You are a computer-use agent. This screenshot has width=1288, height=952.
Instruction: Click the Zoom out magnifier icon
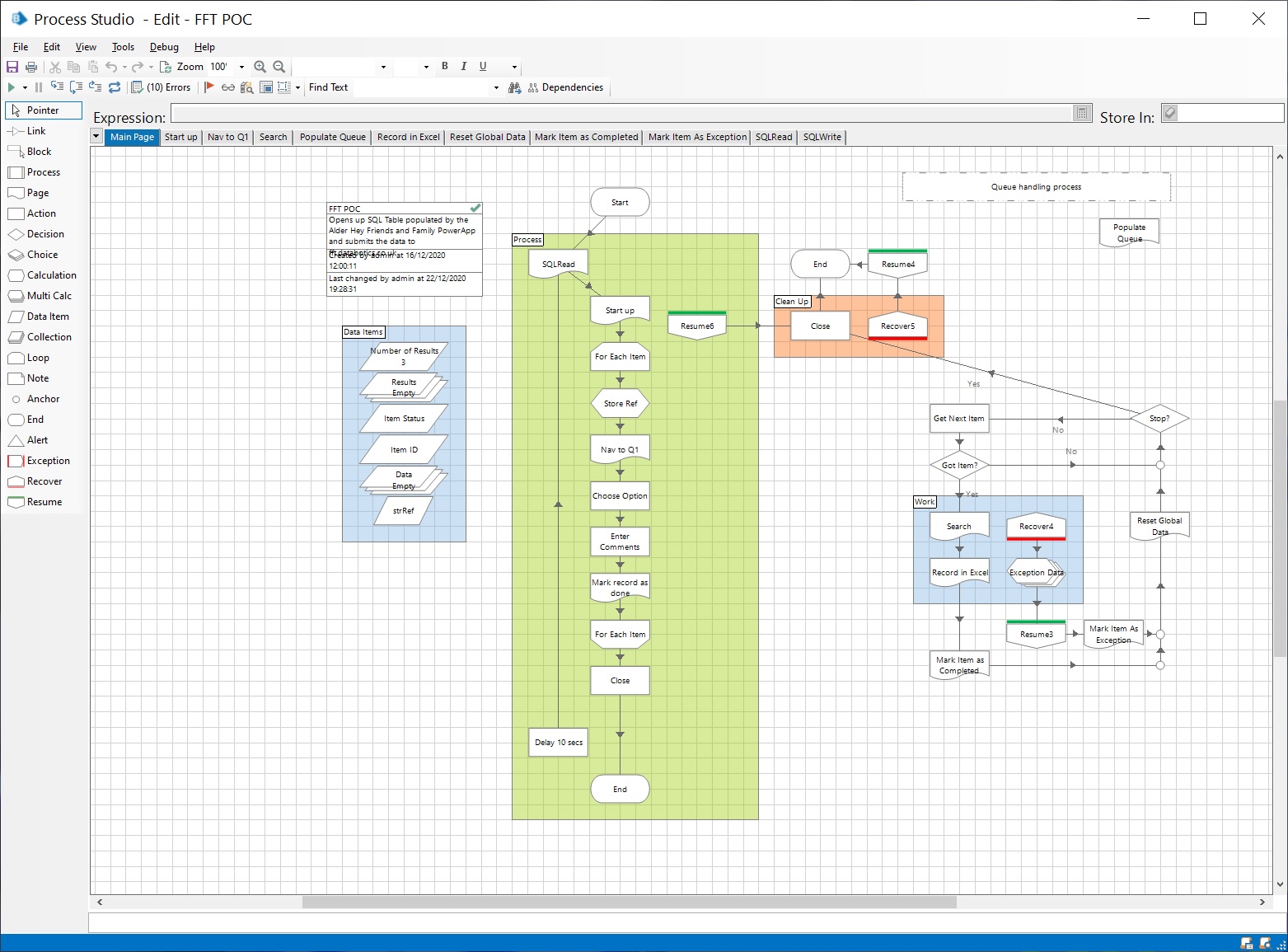(279, 67)
